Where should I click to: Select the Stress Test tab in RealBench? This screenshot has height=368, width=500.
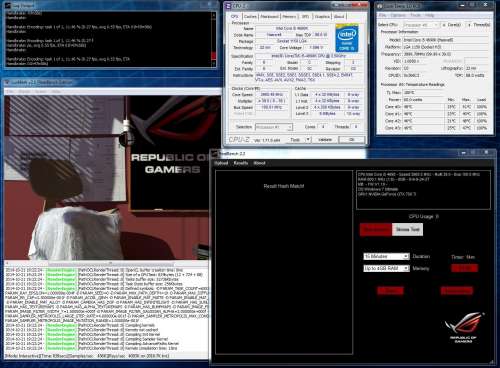click(x=407, y=229)
